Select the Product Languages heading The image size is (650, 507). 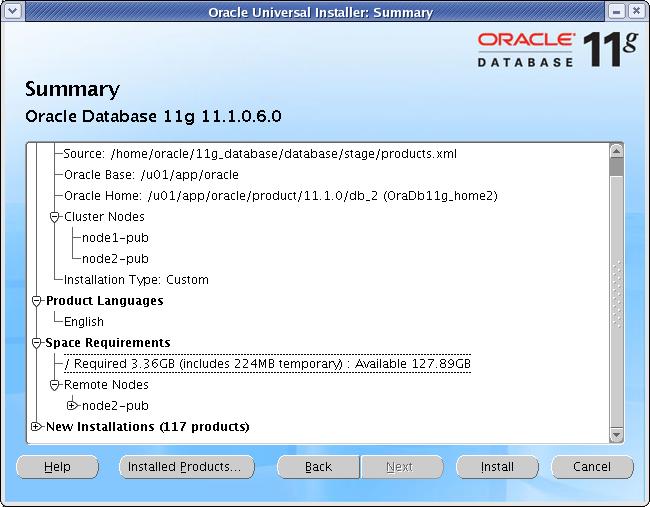104,301
